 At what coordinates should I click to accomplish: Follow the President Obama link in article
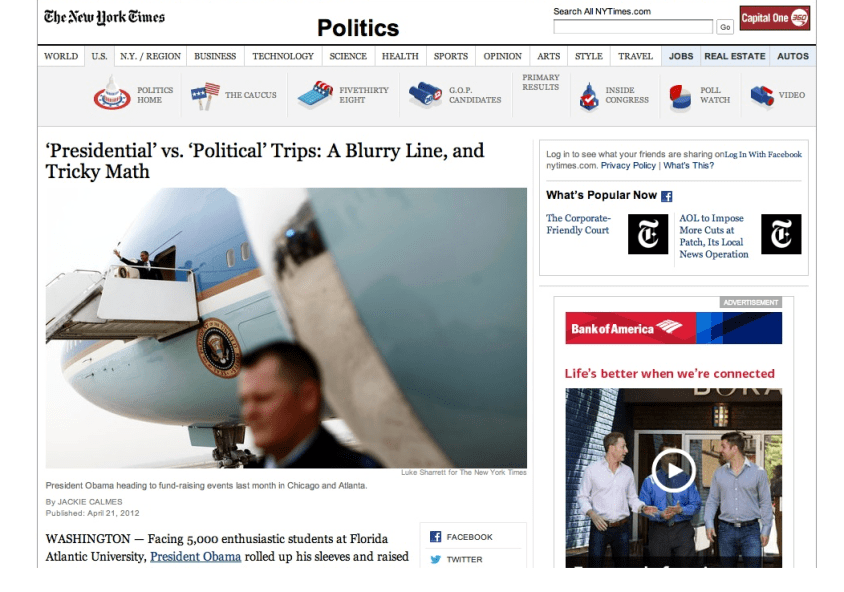195,556
